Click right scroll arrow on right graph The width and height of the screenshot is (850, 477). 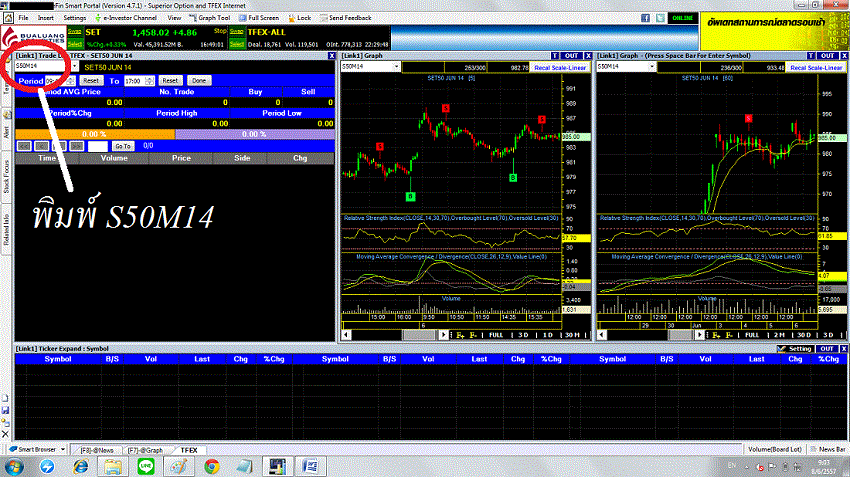point(700,335)
